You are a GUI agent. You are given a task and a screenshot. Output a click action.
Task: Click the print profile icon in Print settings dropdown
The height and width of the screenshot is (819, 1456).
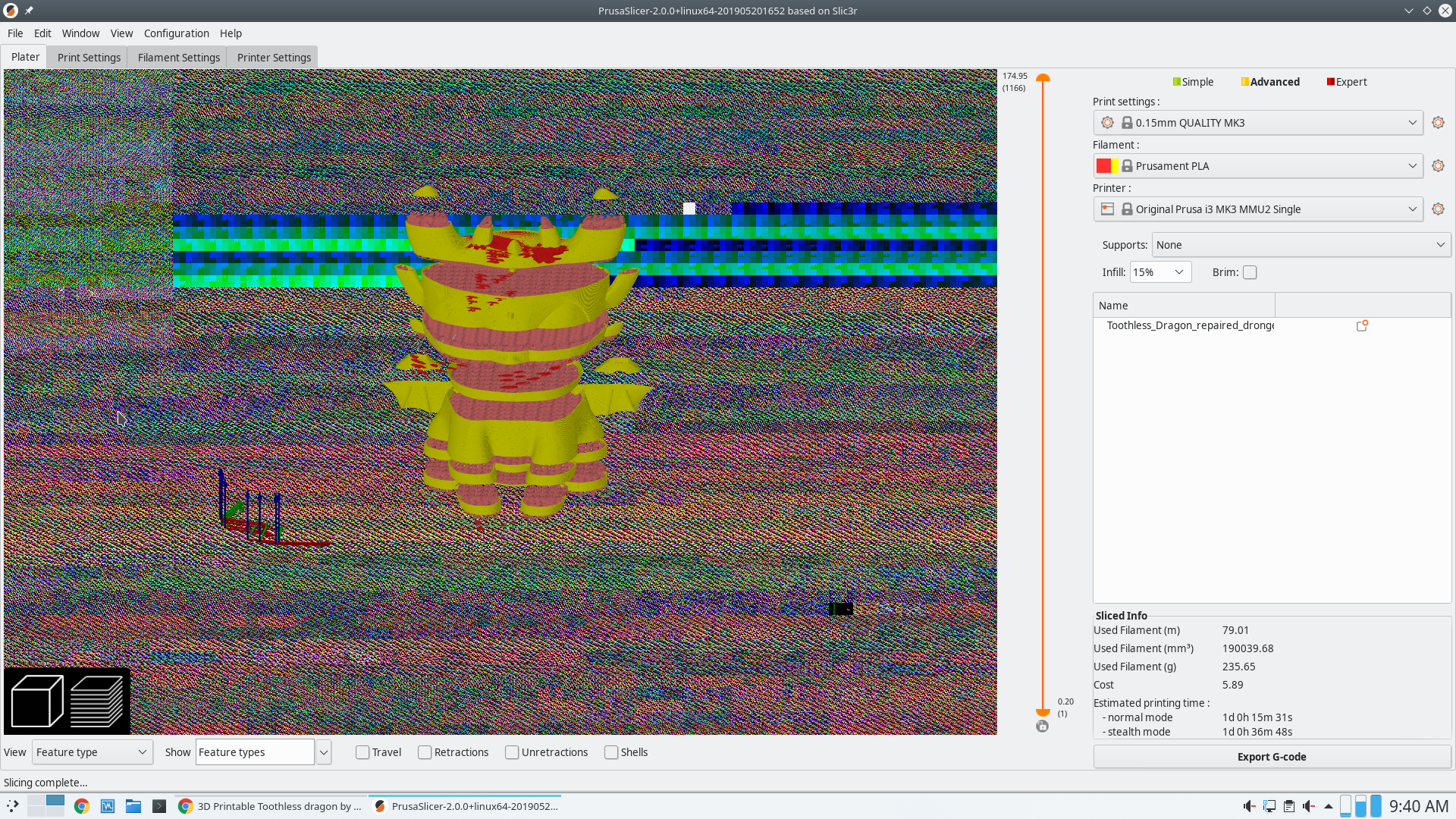[x=1108, y=123]
